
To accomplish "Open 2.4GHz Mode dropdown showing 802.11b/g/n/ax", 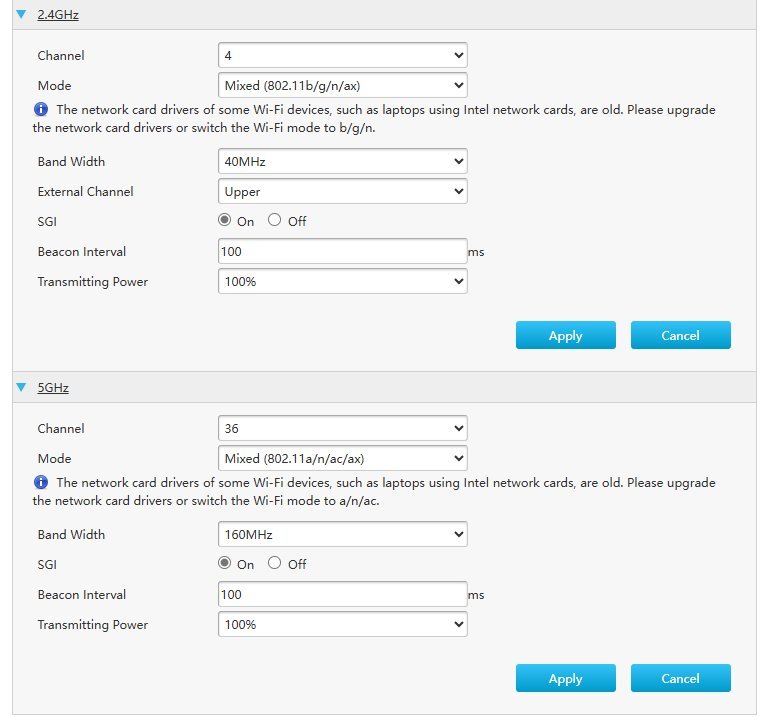I will pyautogui.click(x=342, y=85).
